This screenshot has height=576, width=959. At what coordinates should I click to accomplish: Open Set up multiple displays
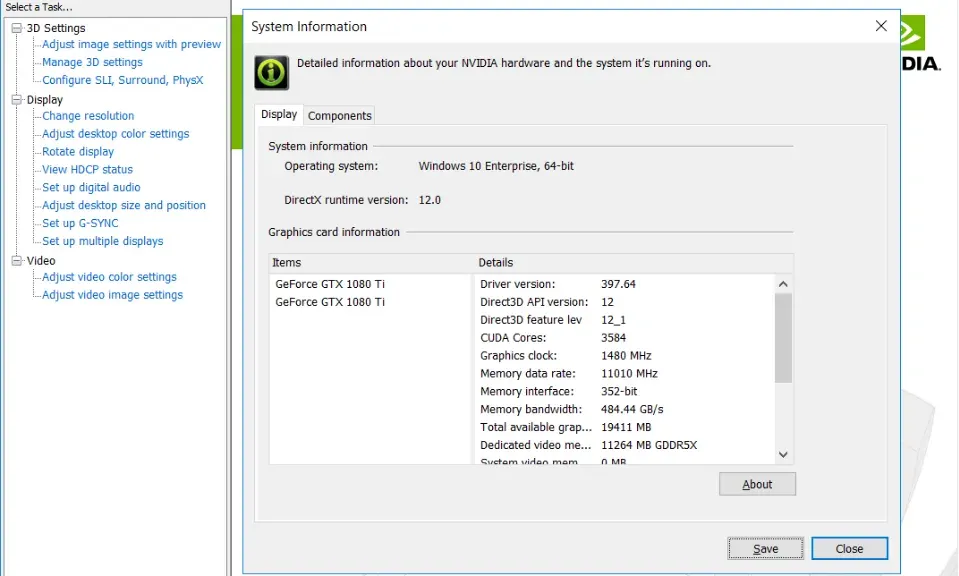pos(103,241)
